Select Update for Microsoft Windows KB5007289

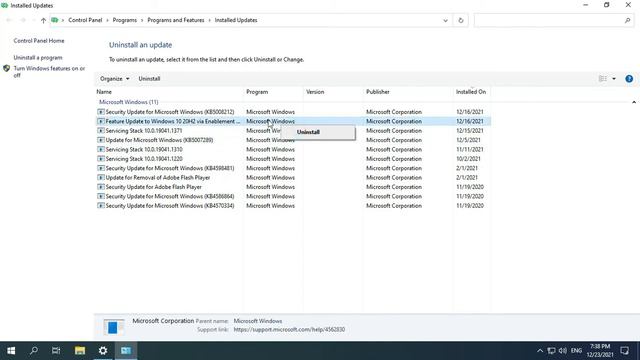(x=293, y=140)
